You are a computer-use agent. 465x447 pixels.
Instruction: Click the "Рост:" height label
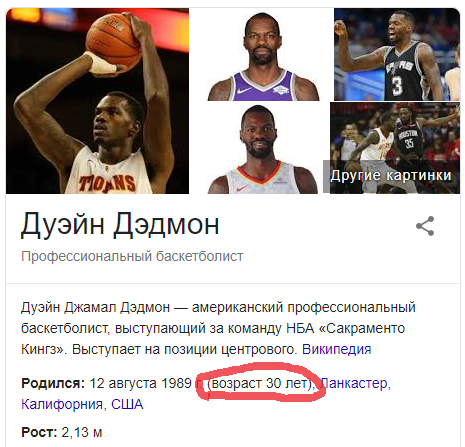39,432
